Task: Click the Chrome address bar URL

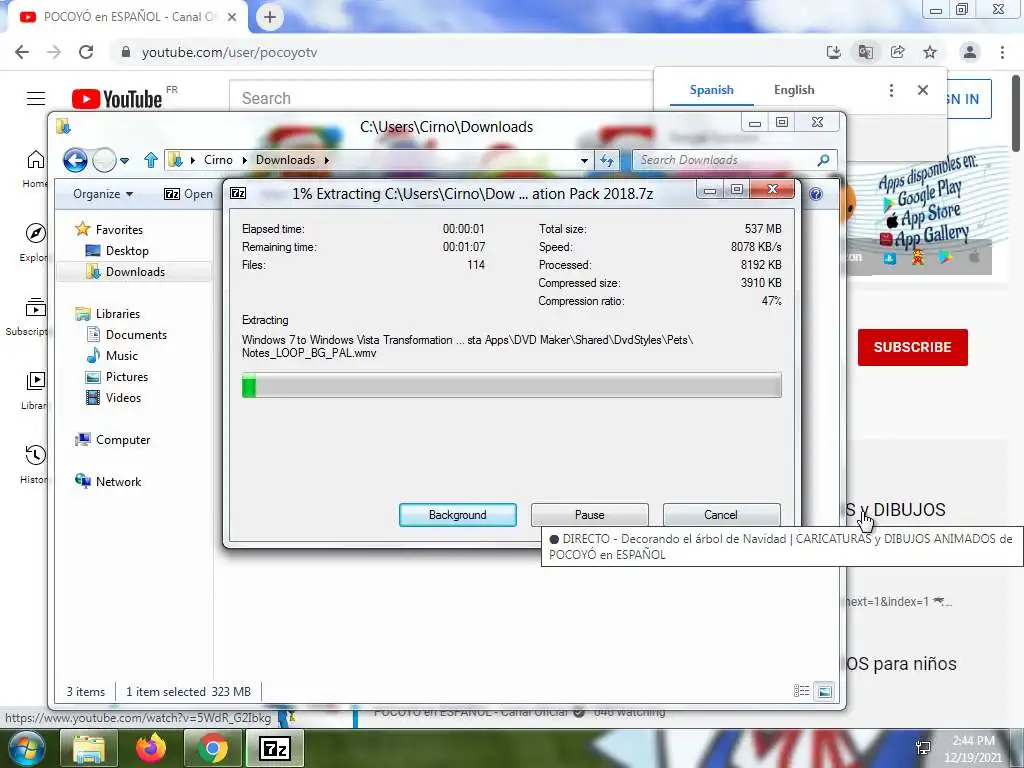Action: click(229, 52)
